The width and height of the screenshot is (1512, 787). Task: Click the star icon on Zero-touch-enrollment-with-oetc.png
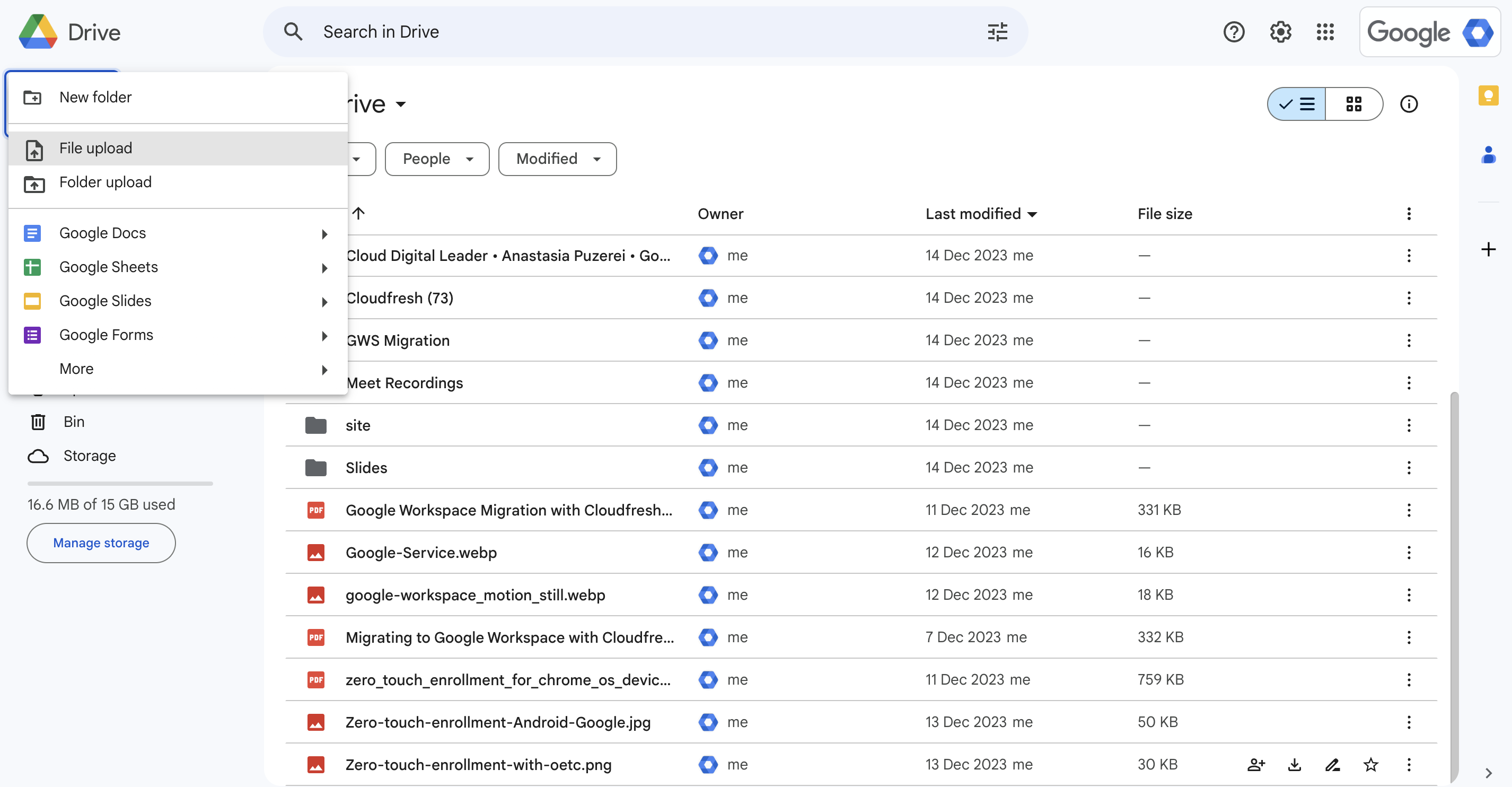(1370, 764)
